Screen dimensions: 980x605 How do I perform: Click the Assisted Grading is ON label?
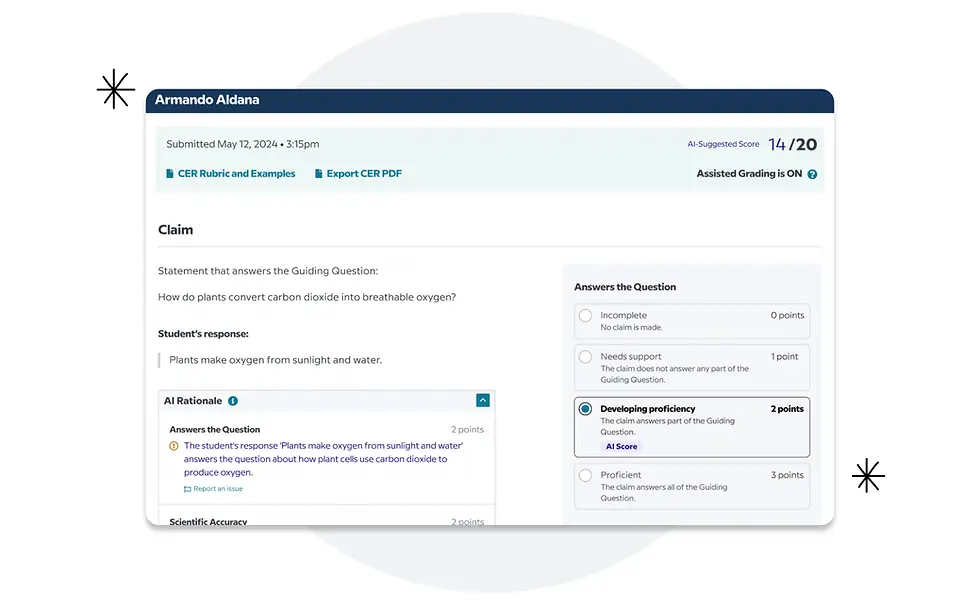[x=749, y=174]
